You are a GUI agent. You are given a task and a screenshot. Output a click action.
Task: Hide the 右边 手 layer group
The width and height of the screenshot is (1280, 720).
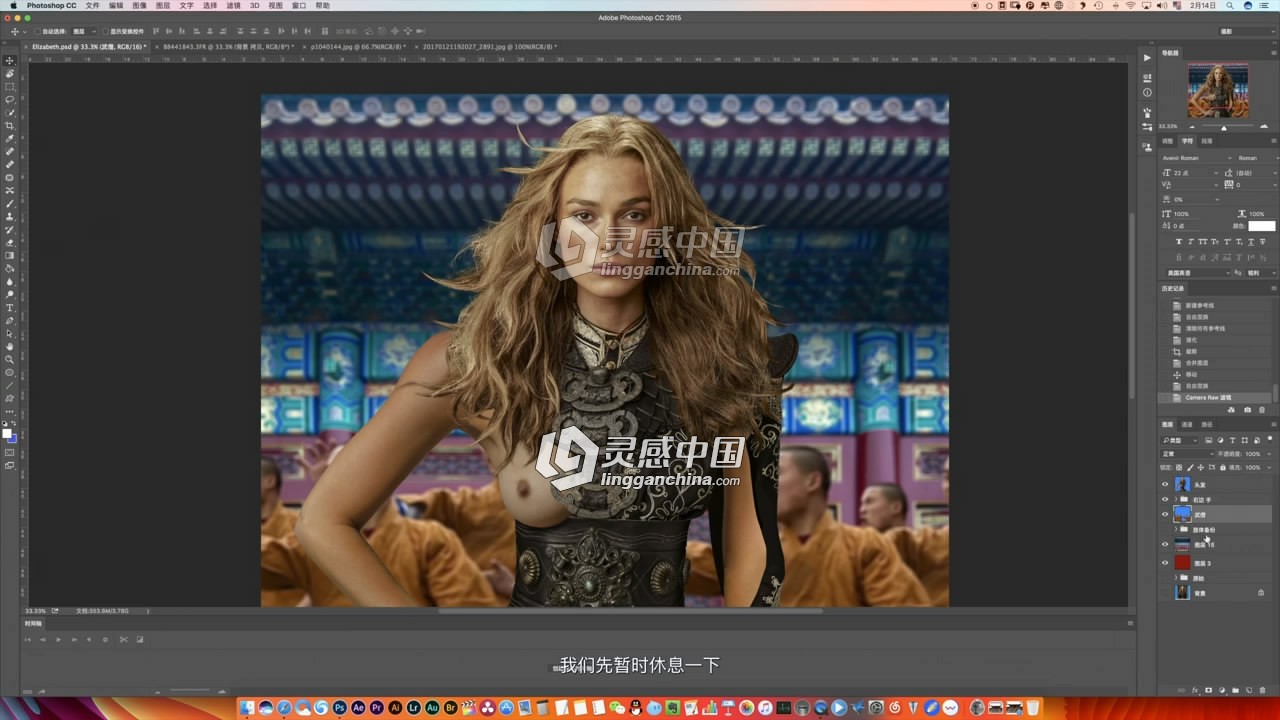click(1165, 499)
